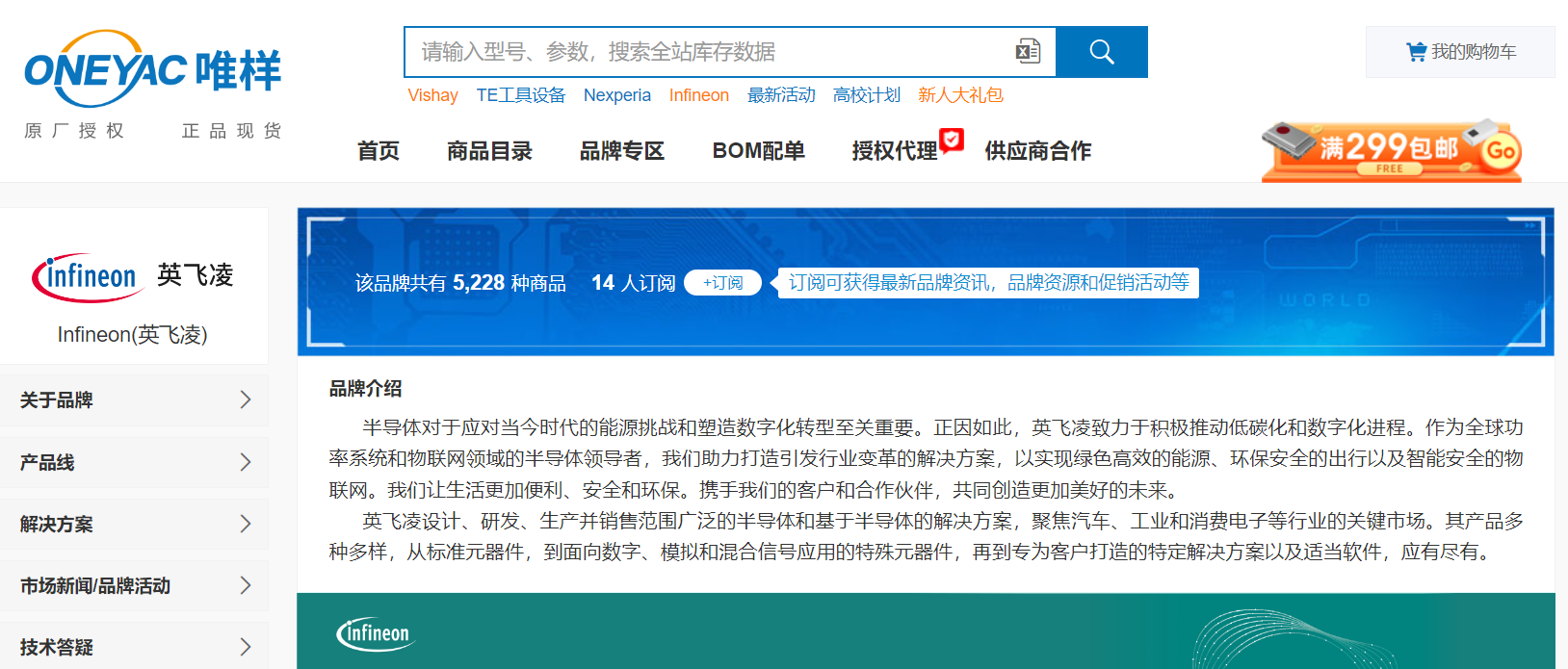The image size is (1568, 669).
Task: Click the red badge on 授权代理
Action: point(952,140)
